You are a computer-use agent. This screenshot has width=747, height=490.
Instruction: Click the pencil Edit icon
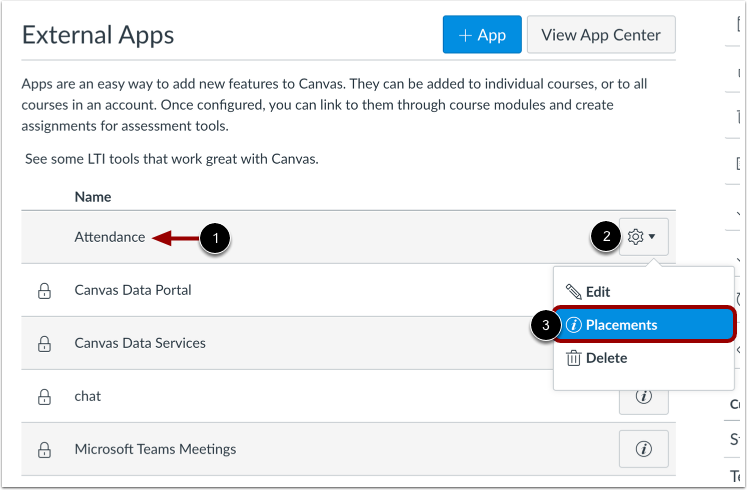[573, 292]
